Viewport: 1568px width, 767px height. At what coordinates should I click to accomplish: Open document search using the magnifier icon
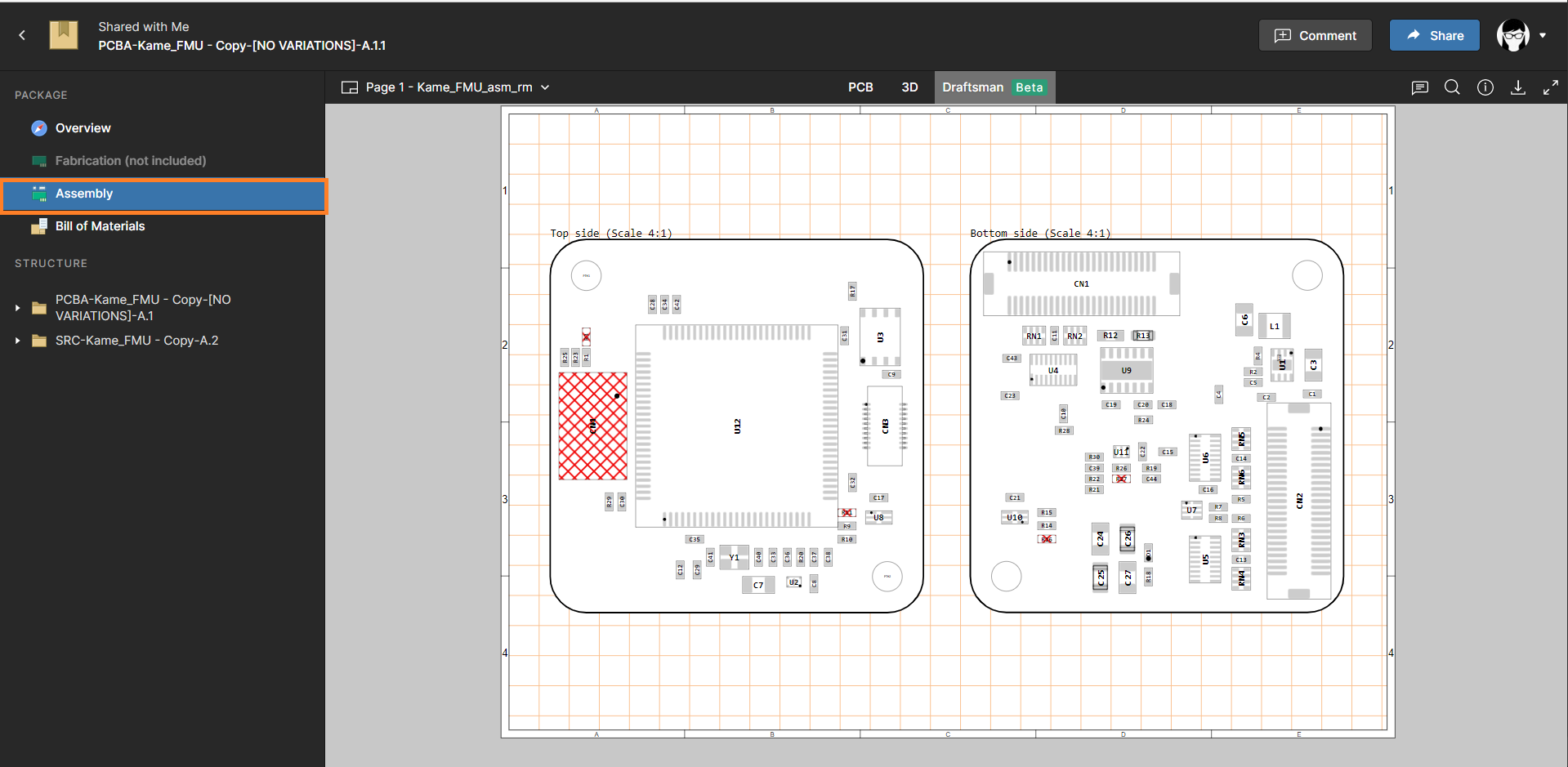coord(1452,87)
